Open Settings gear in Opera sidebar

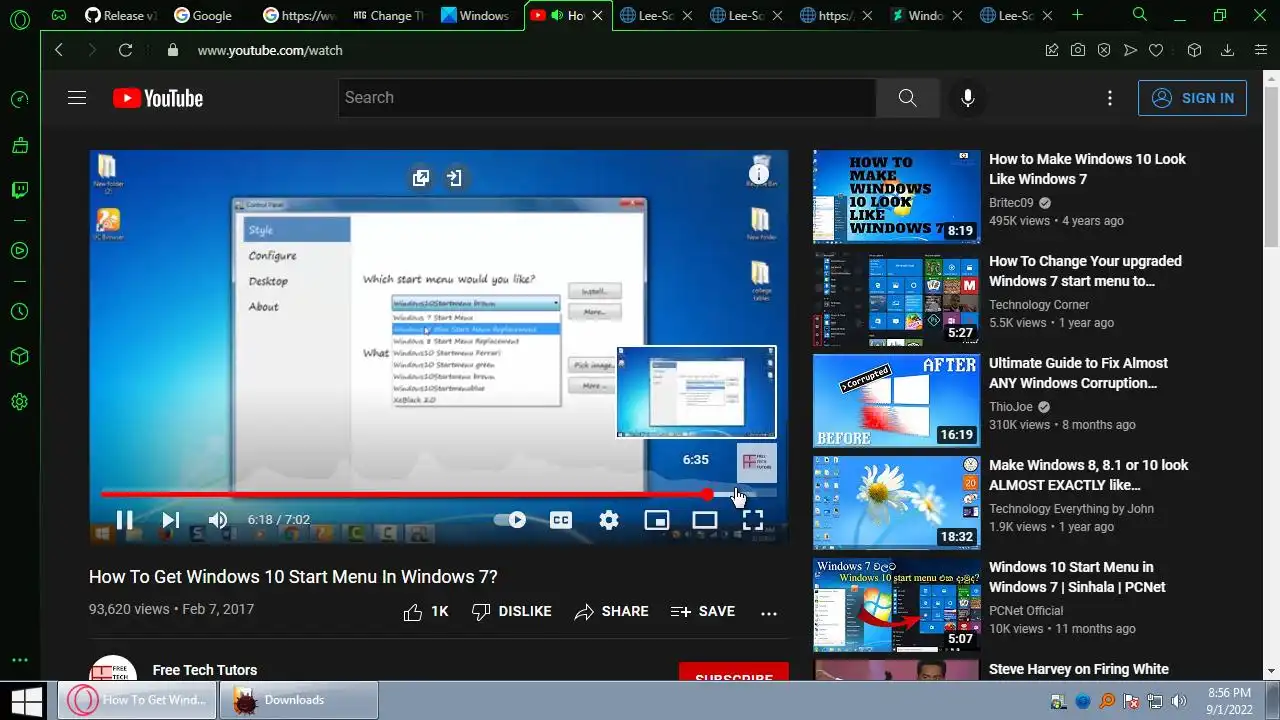19,402
